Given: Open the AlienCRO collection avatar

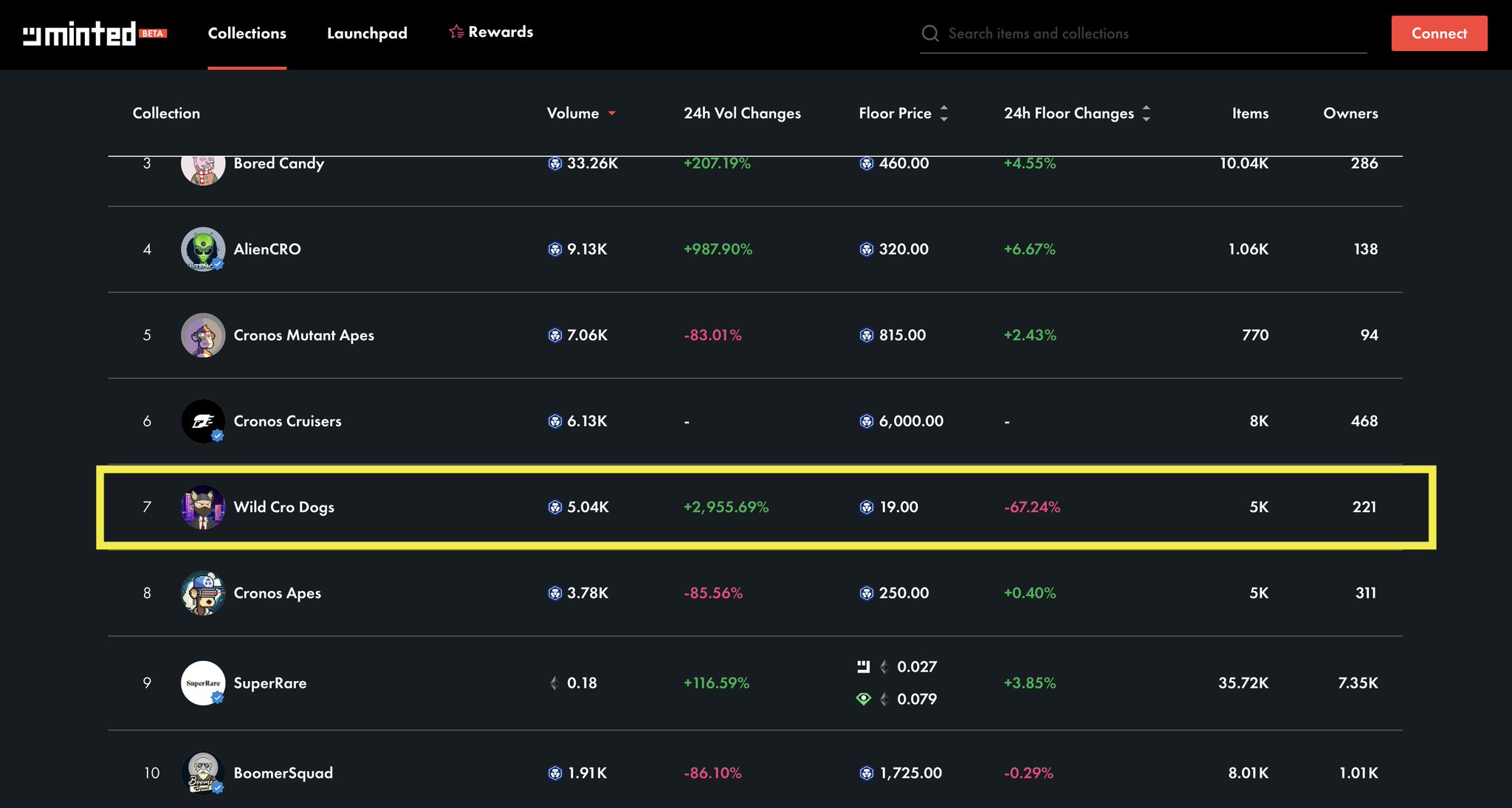Looking at the screenshot, I should pyautogui.click(x=202, y=249).
